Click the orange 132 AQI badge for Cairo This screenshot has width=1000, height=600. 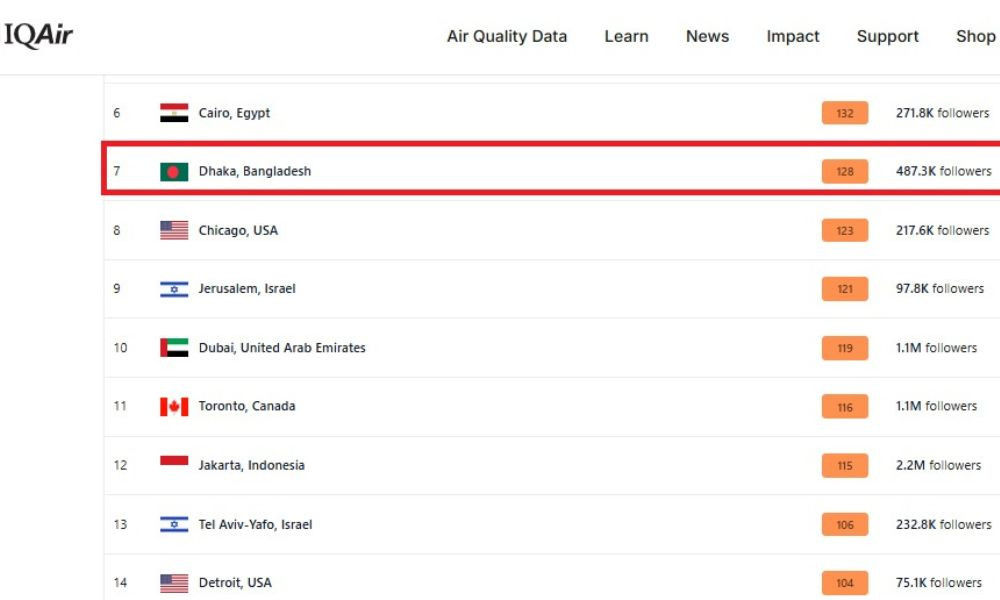[844, 113]
